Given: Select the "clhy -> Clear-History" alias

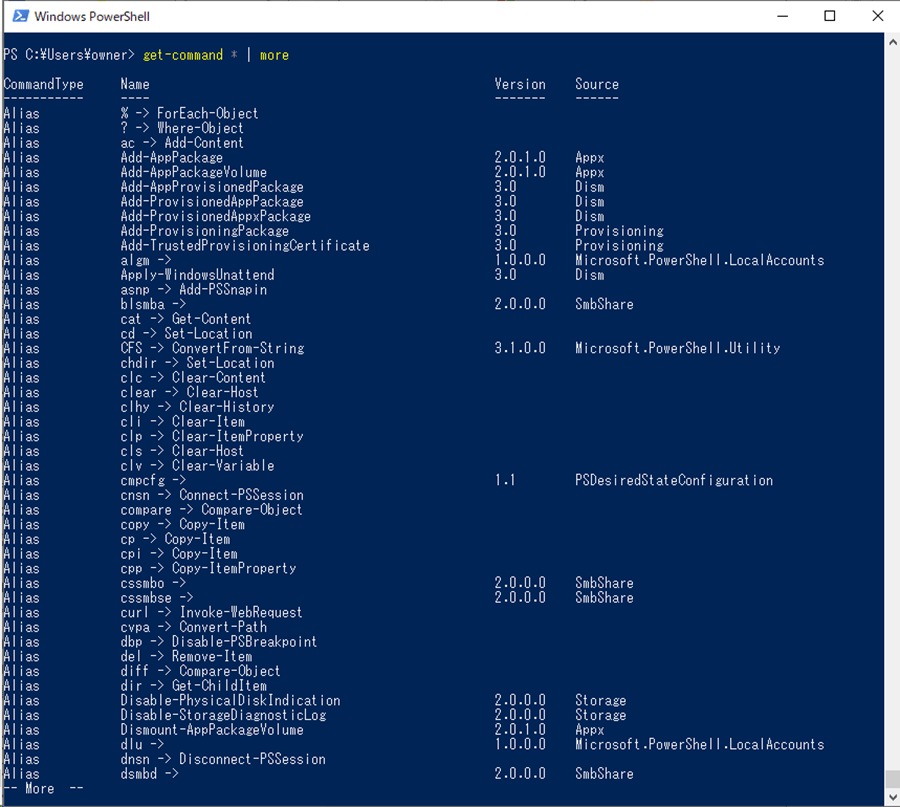Looking at the screenshot, I should (x=197, y=407).
